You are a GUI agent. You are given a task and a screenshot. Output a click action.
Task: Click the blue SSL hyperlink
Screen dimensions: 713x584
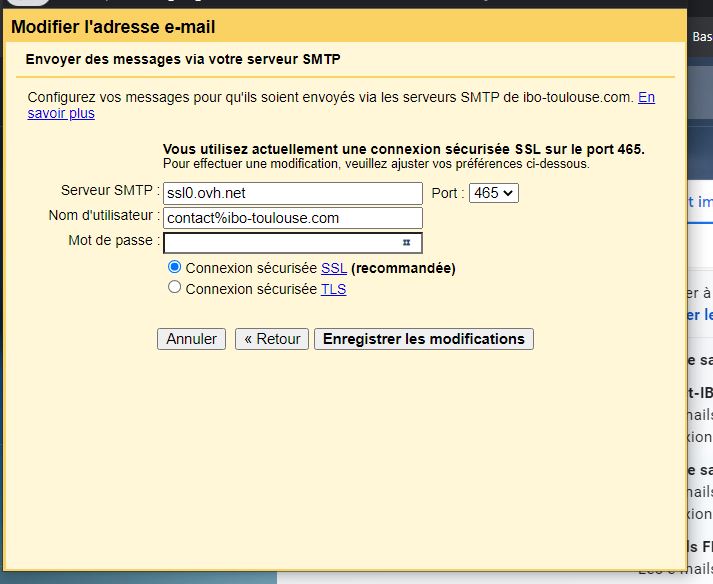tap(333, 268)
